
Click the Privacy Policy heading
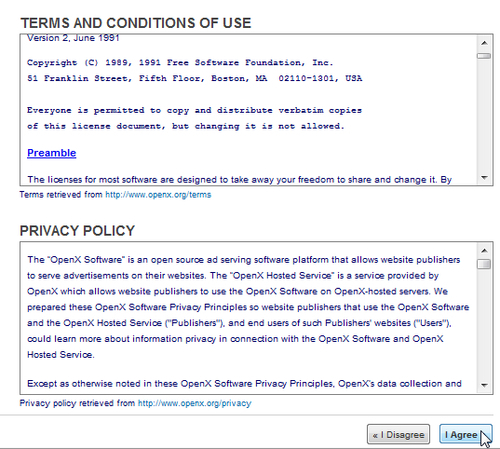[x=77, y=231]
